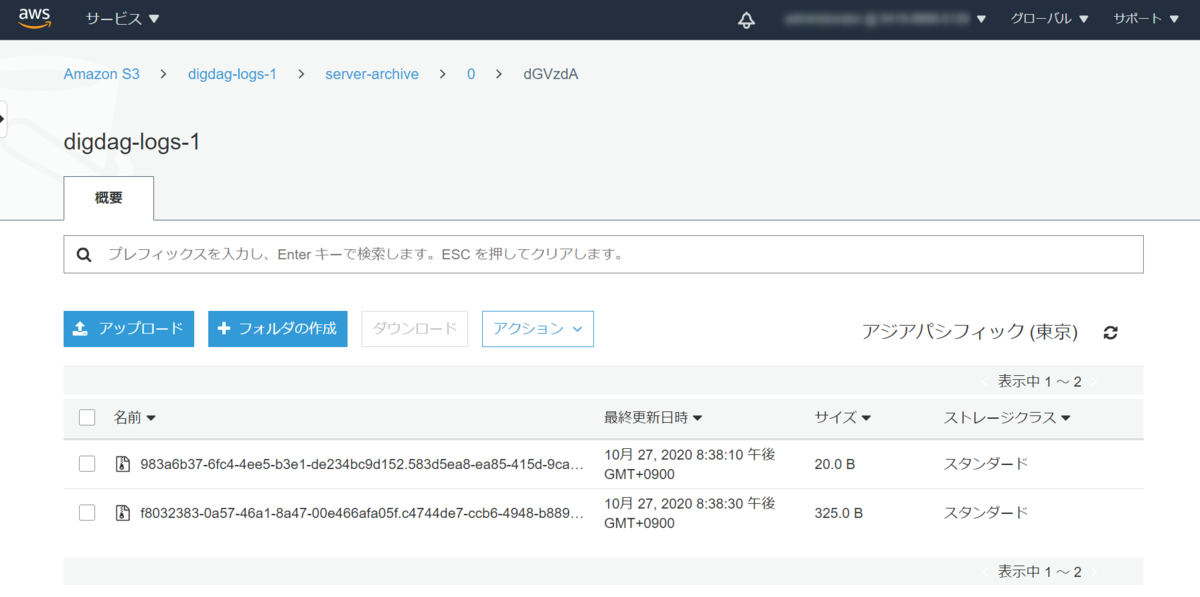Click the dGVzdA breadcrumb text

point(551,74)
